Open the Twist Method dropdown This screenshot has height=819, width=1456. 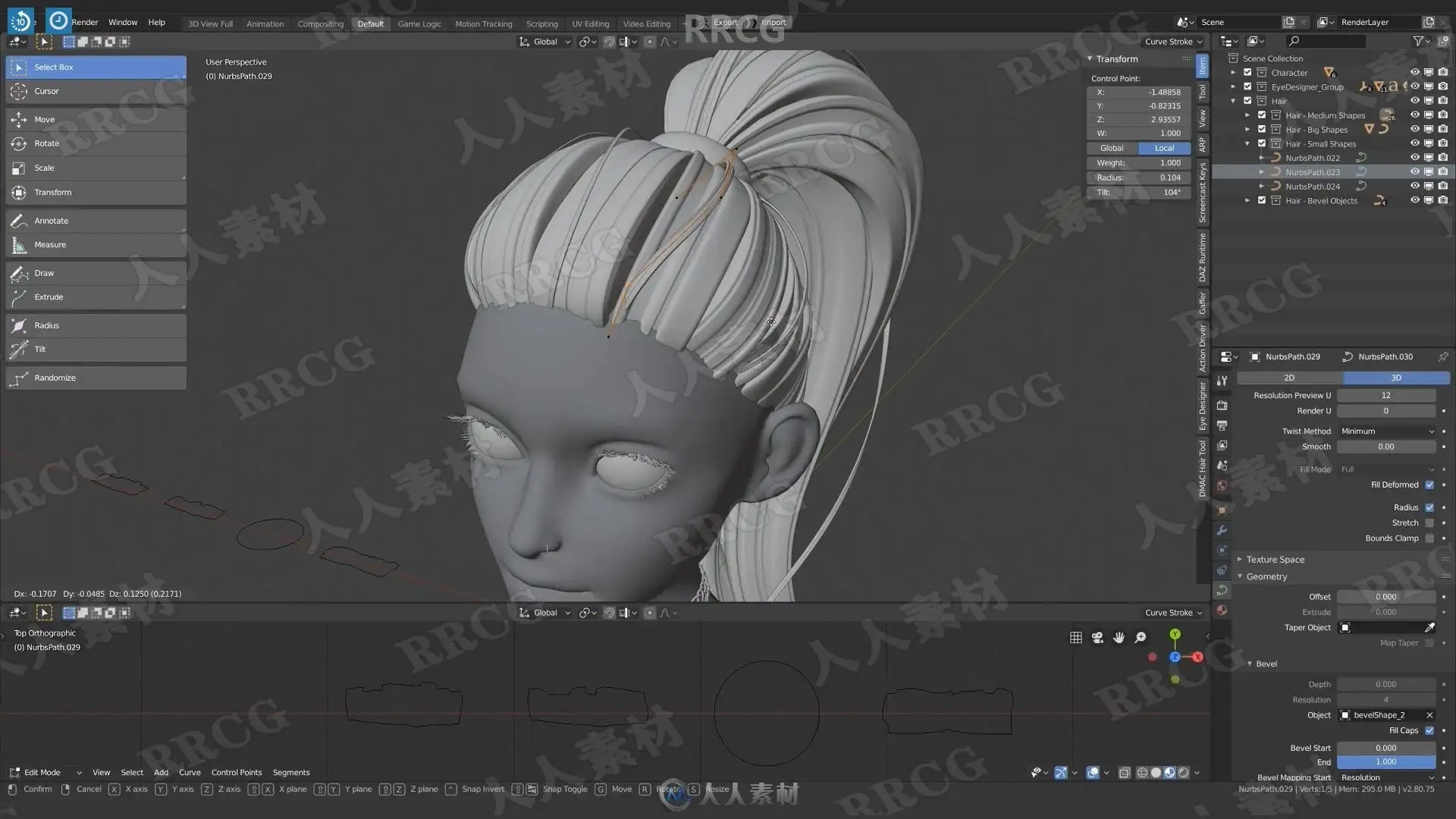click(x=1386, y=431)
